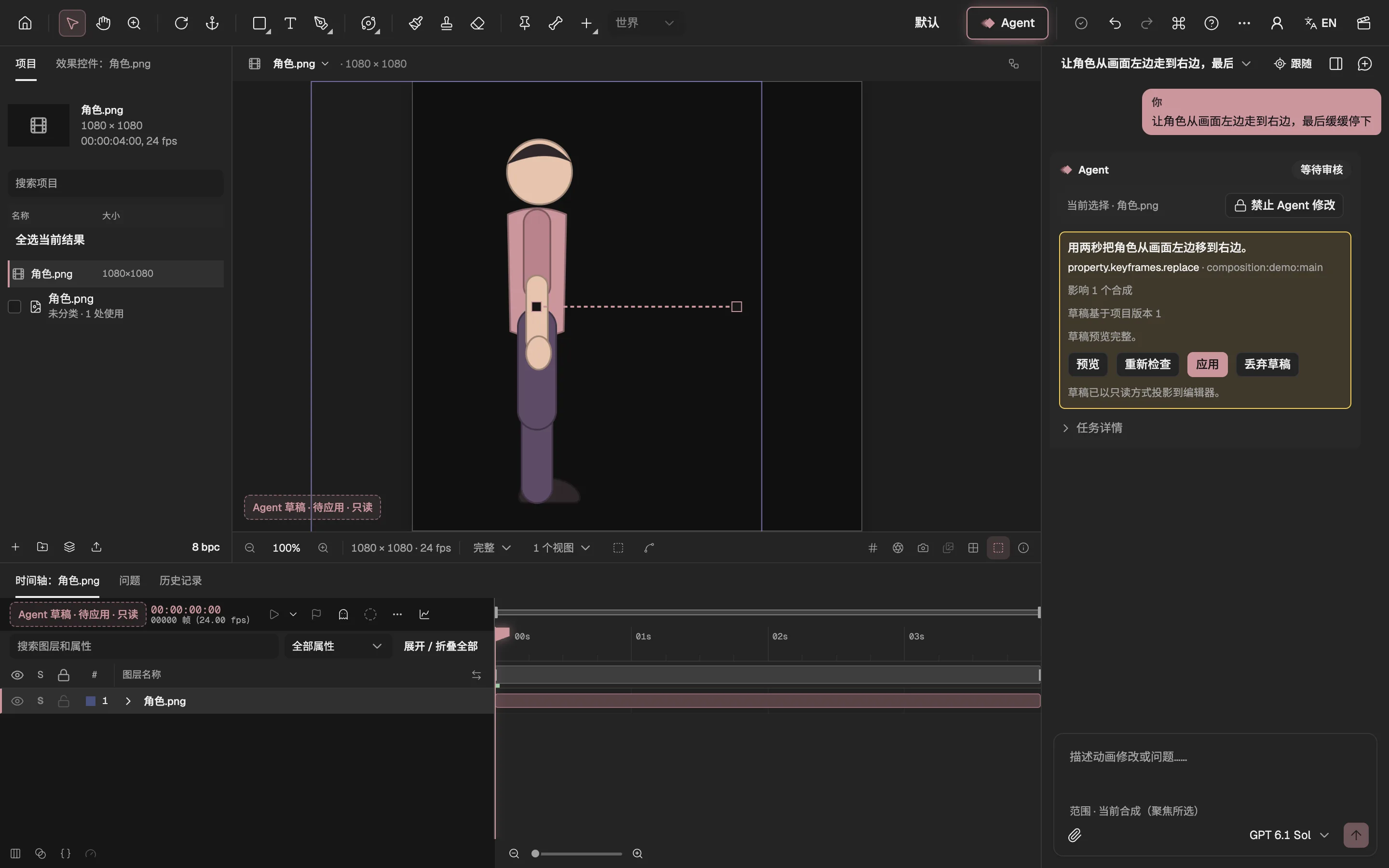Attach a file with the paperclip icon
Screen dimensions: 1389x868
(1075, 835)
